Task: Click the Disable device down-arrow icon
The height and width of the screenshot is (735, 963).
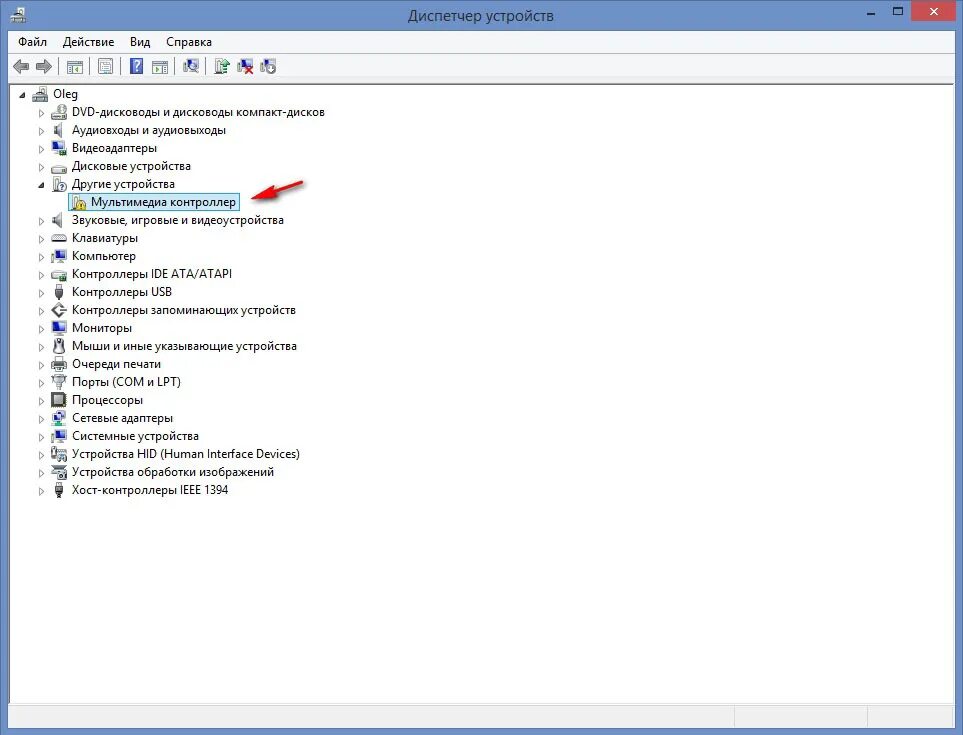Action: point(268,66)
